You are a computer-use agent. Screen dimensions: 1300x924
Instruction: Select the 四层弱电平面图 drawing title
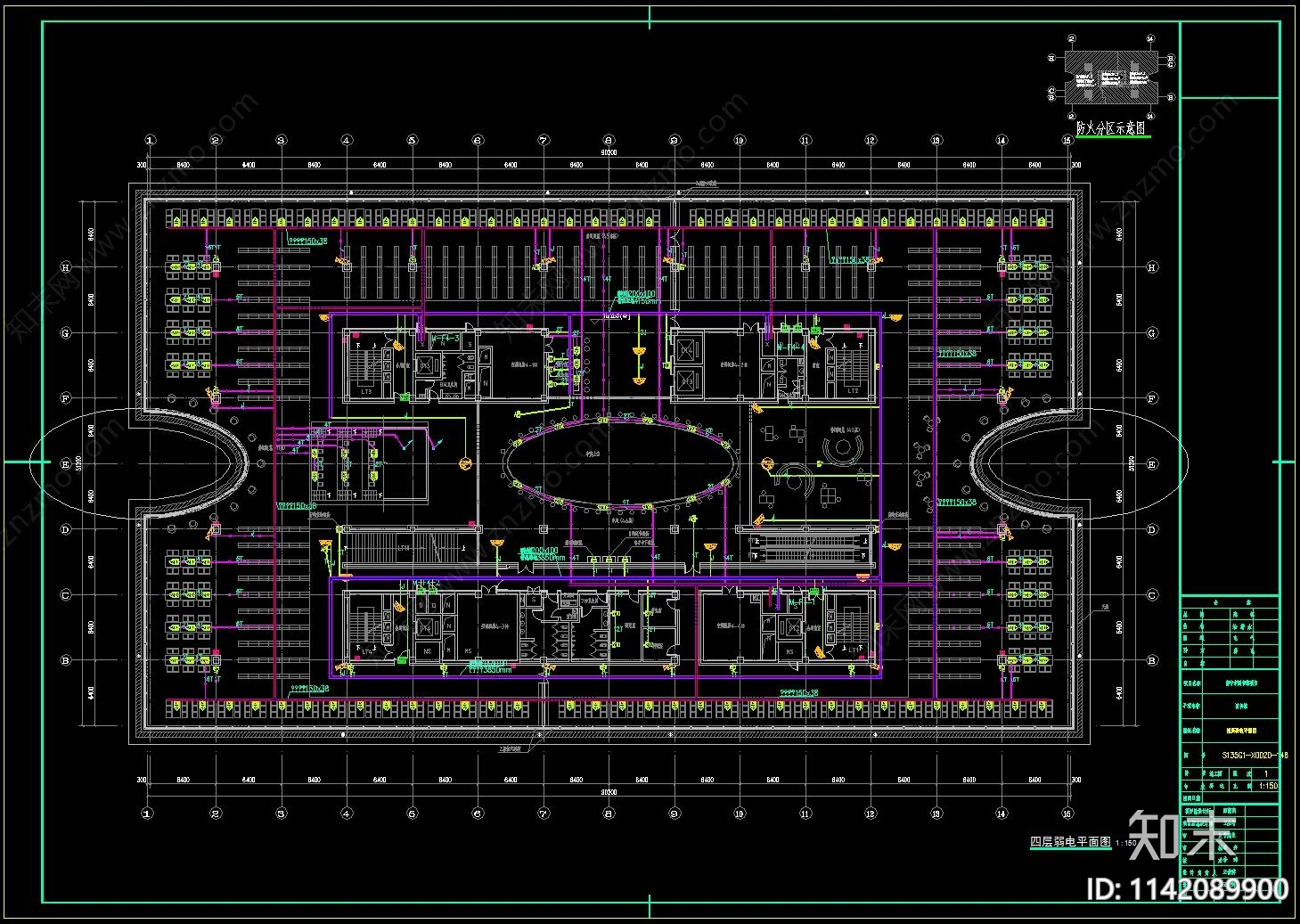(x=1070, y=841)
